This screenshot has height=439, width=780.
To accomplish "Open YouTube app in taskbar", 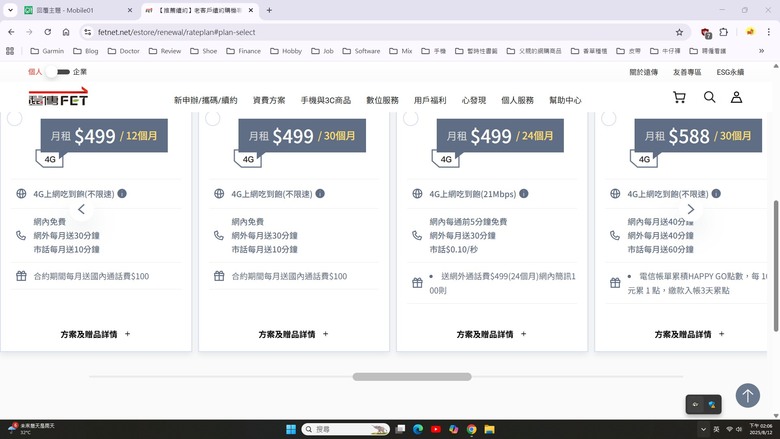I will [x=436, y=429].
